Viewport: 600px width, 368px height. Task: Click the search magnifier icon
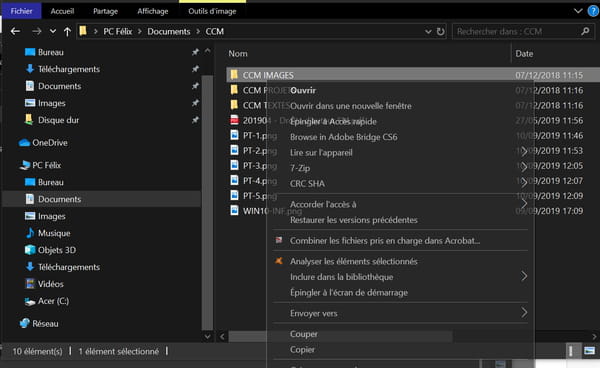coord(585,31)
